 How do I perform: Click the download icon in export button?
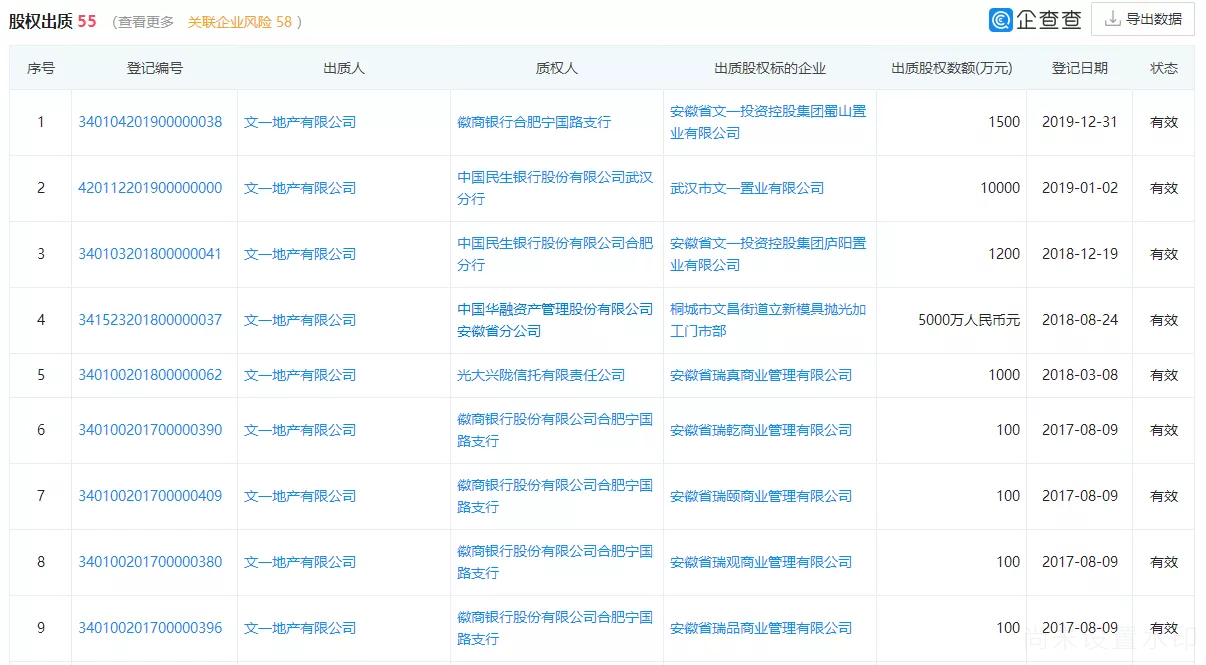click(x=1112, y=19)
